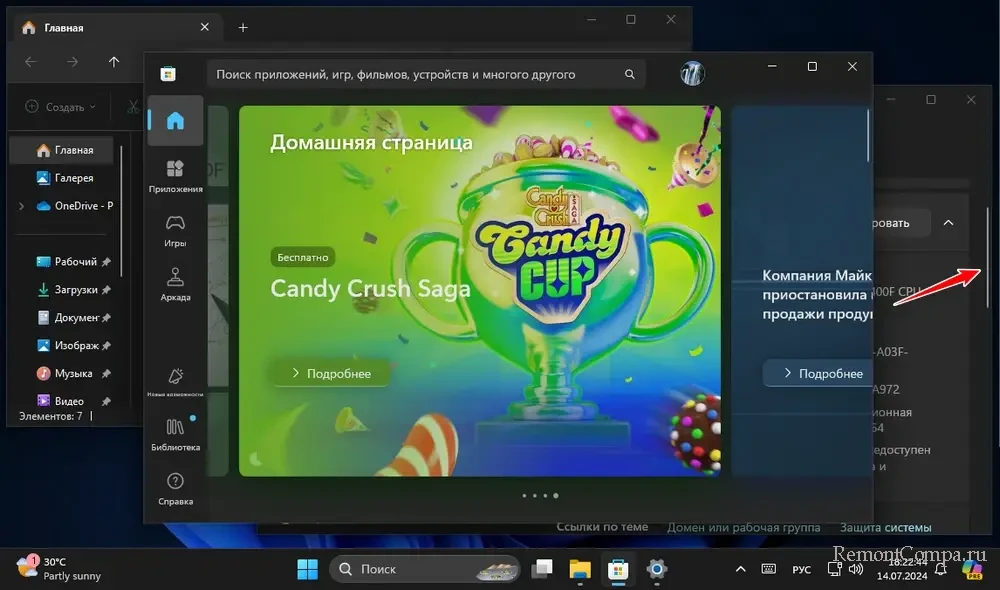
Task: Open Подробнее for Candy Crush Saga
Action: 331,373
